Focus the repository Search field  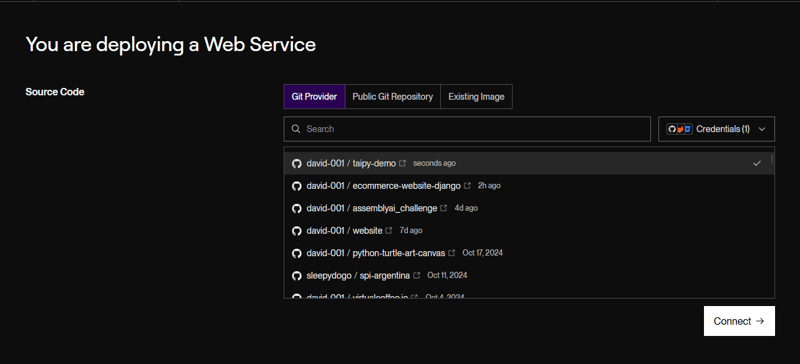[x=467, y=129]
